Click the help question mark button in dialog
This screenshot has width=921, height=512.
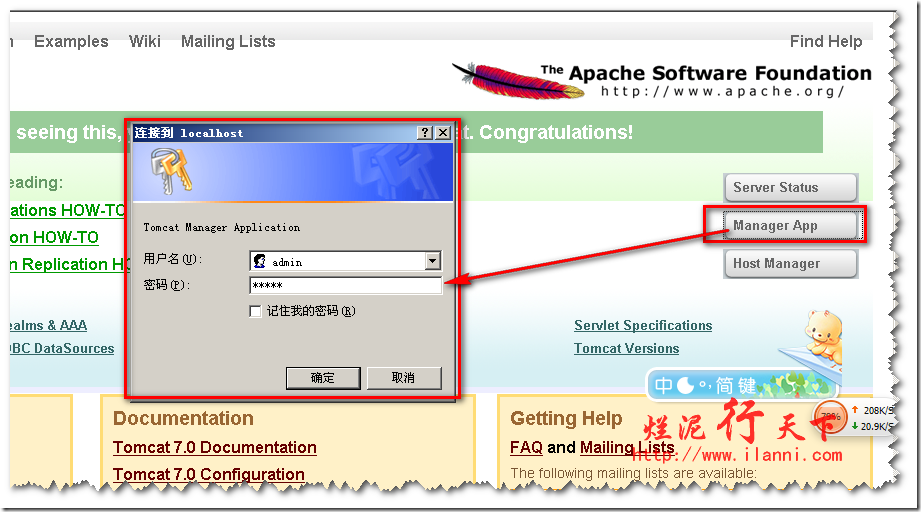[424, 132]
